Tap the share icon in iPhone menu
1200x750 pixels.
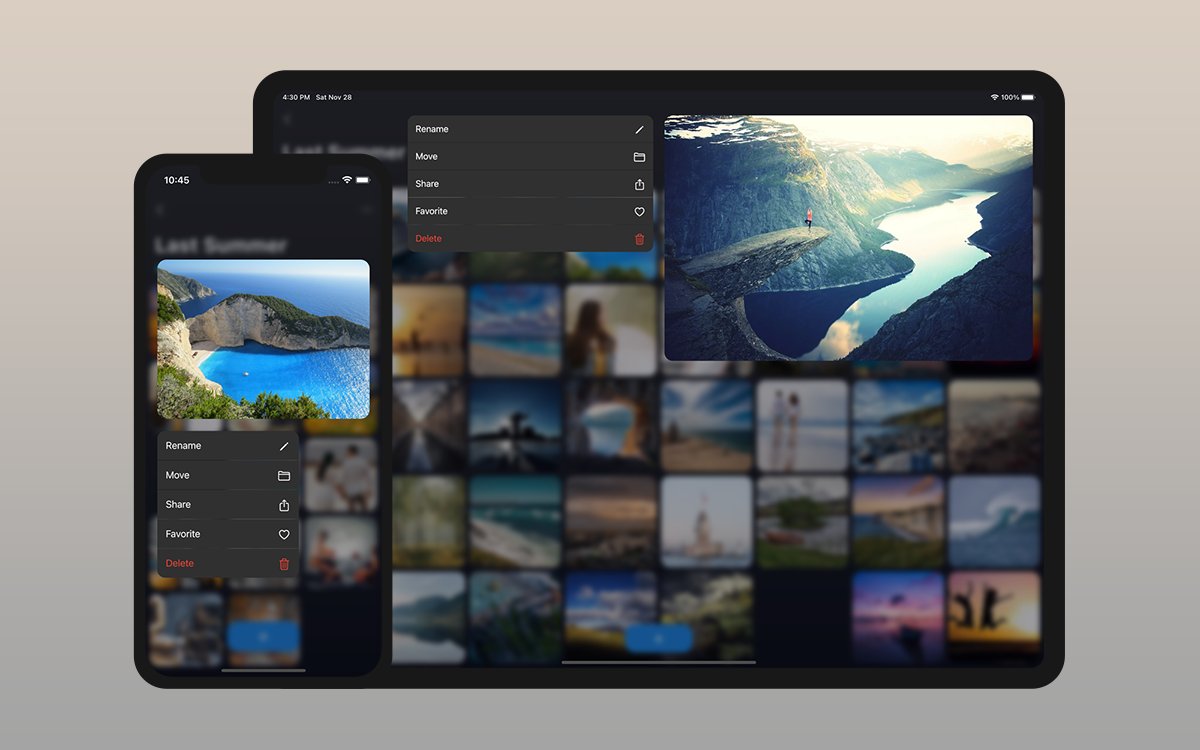(x=284, y=505)
